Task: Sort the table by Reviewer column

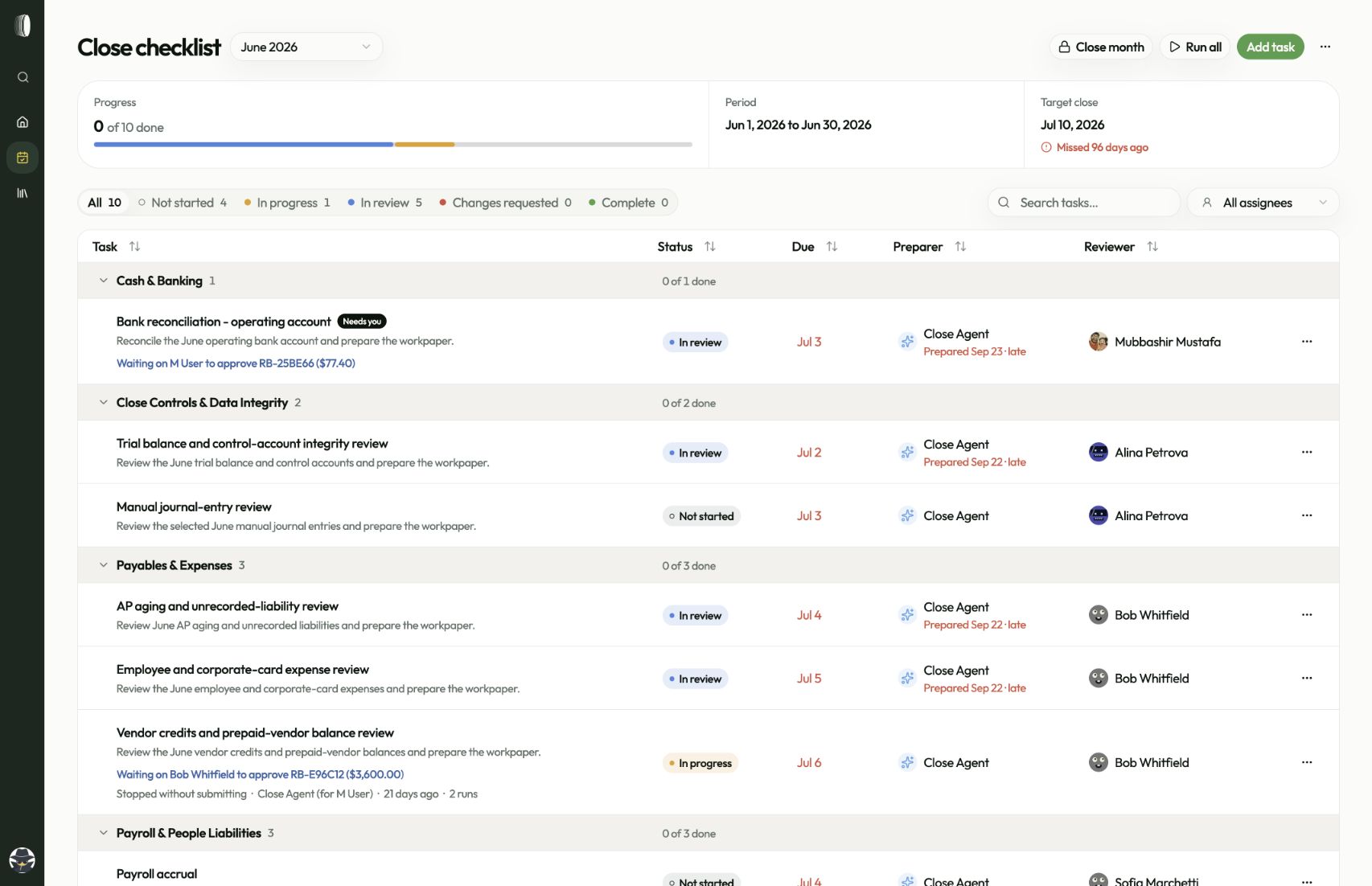Action: tap(1152, 247)
